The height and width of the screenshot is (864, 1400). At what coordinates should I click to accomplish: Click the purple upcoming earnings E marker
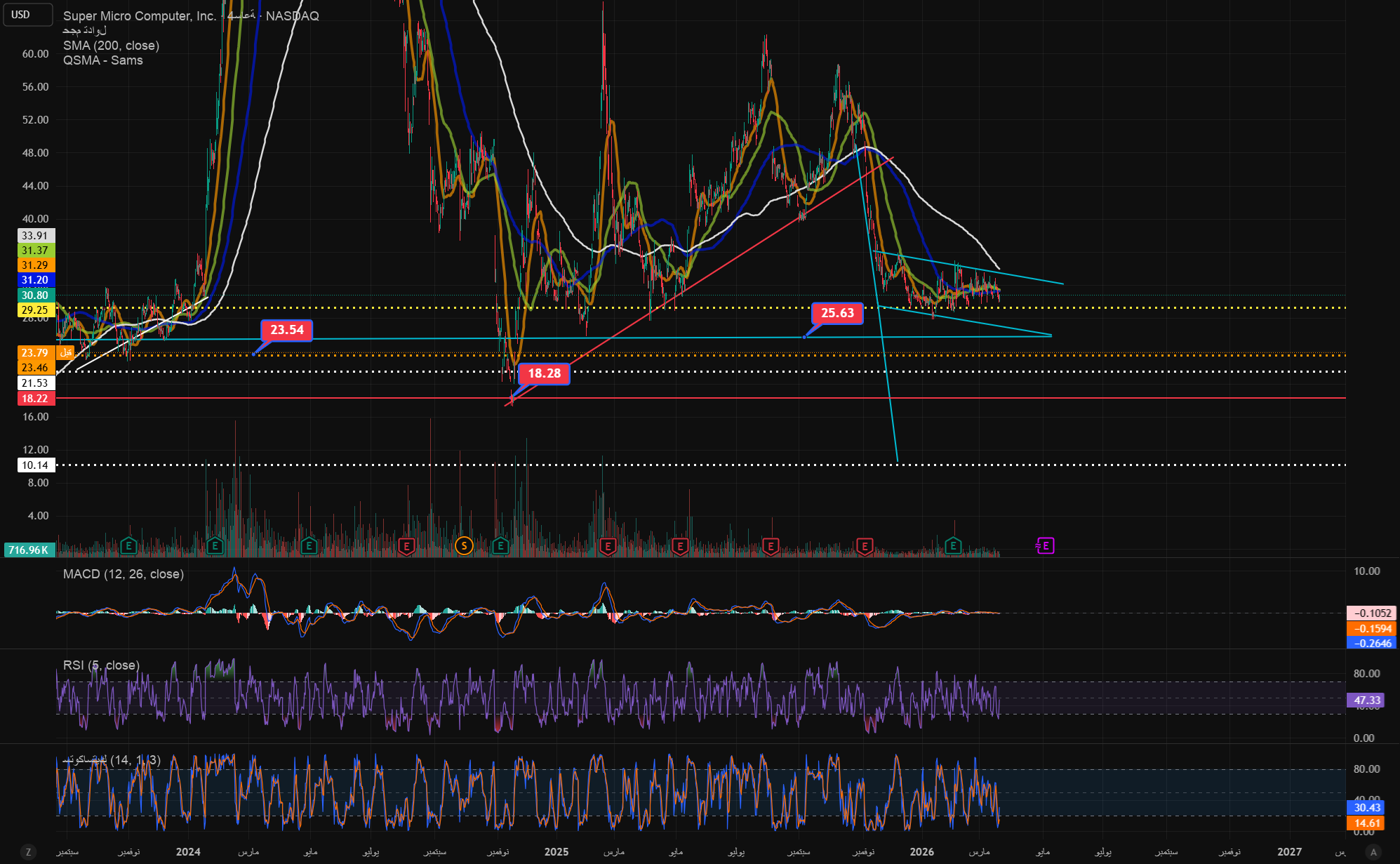[x=1045, y=545]
